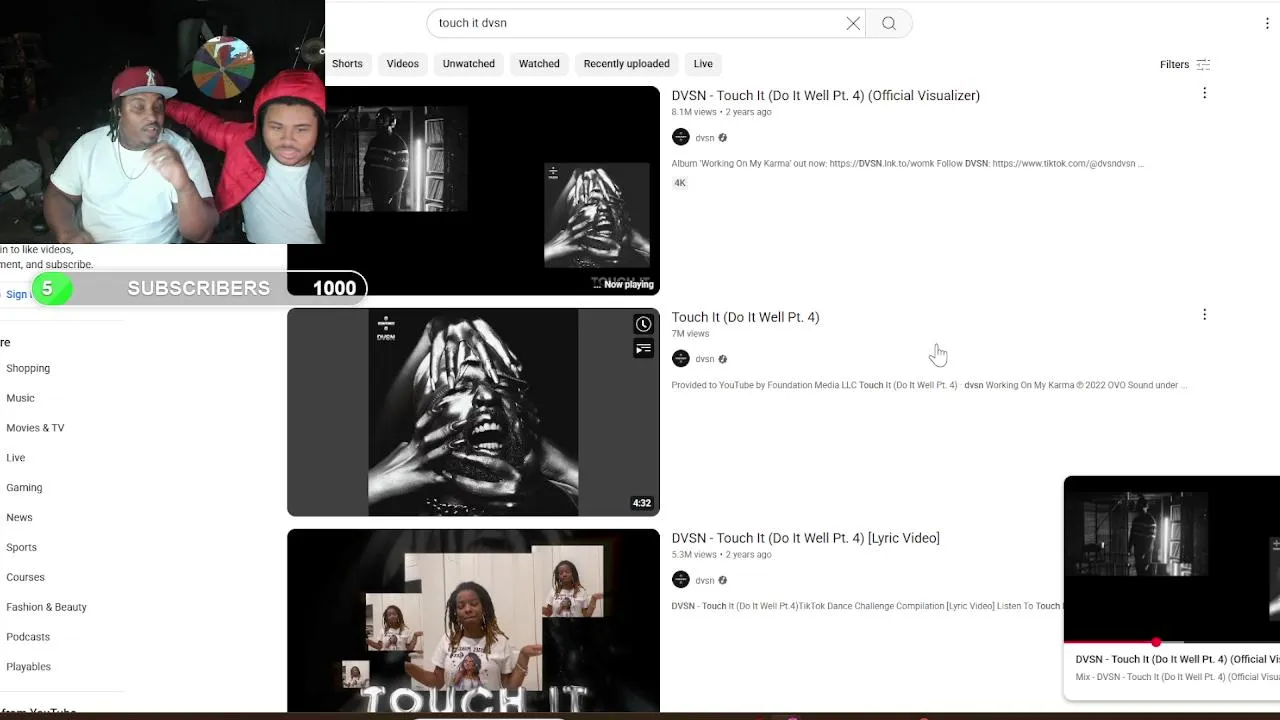Open Shopping in the sidebar
1280x720 pixels.
[28, 368]
